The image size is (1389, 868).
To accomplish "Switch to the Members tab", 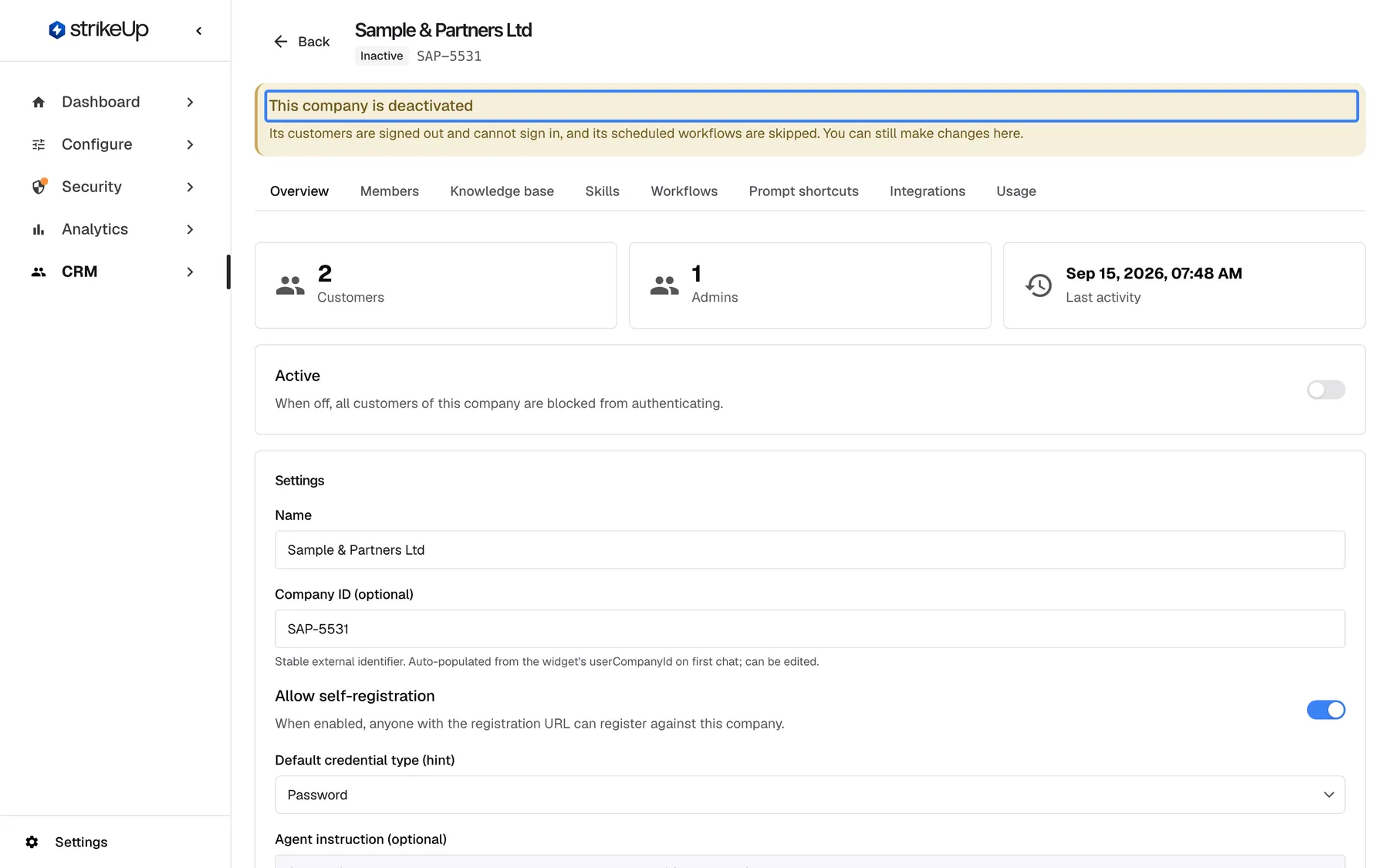I will point(389,191).
